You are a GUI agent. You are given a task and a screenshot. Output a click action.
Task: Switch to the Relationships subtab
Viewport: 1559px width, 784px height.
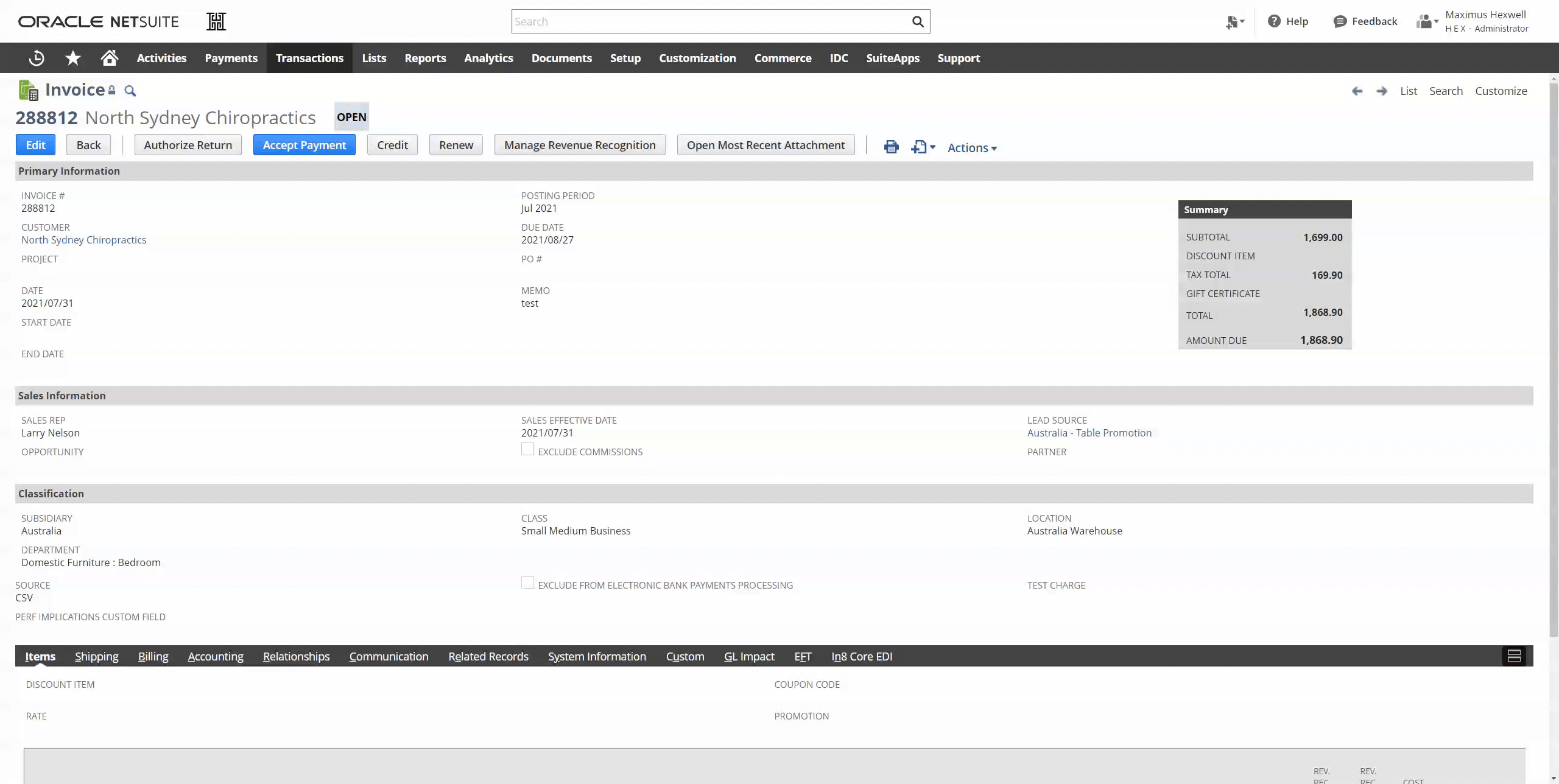coord(296,656)
